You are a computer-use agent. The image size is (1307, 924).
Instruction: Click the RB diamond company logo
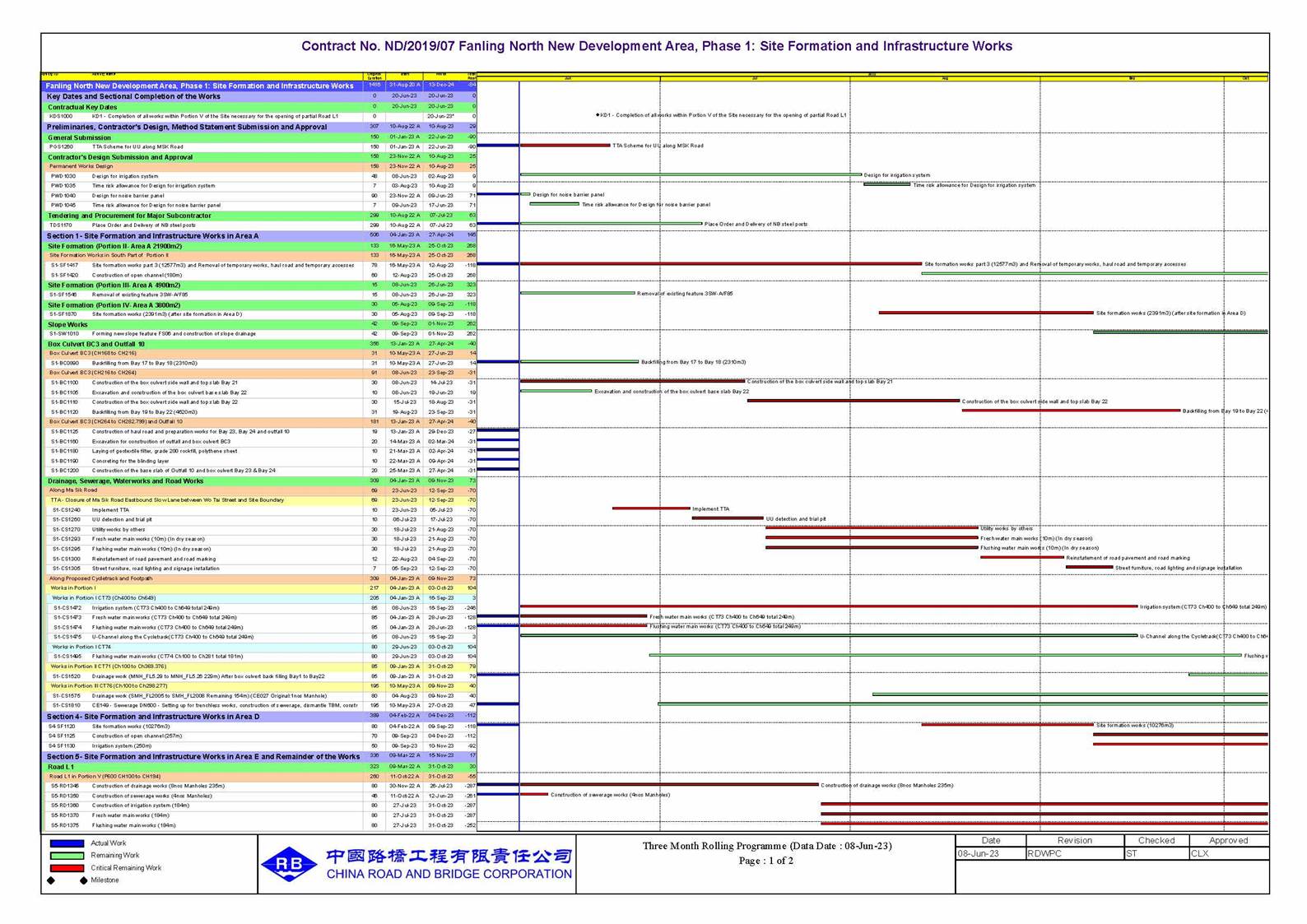289,864
